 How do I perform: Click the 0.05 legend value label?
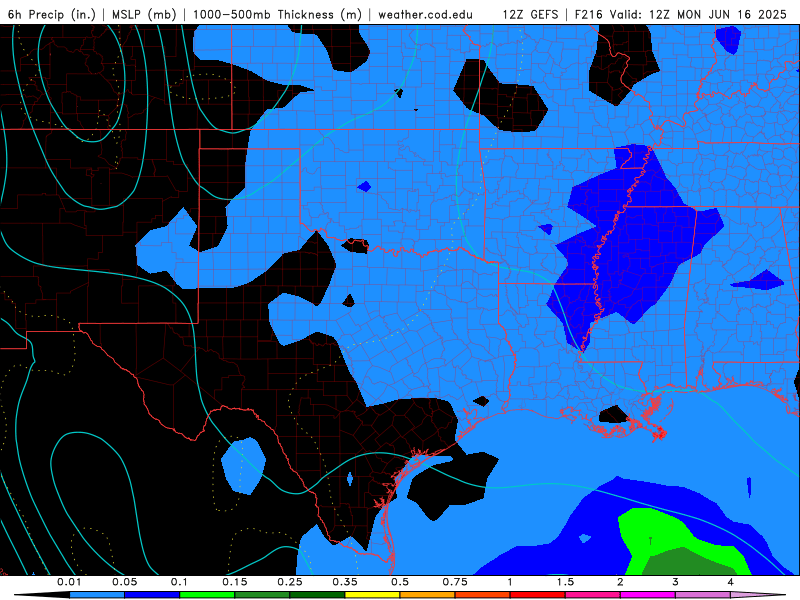124,582
